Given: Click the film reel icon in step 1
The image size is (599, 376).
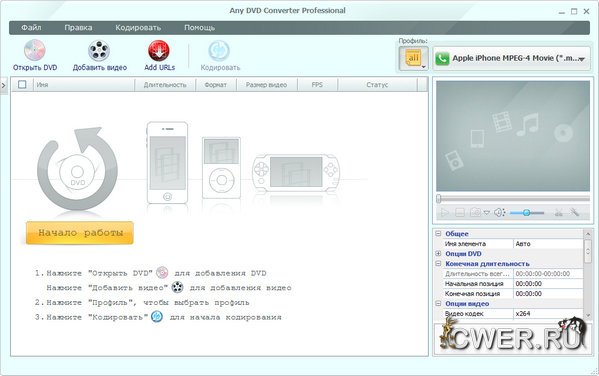Looking at the screenshot, I should 177,287.
